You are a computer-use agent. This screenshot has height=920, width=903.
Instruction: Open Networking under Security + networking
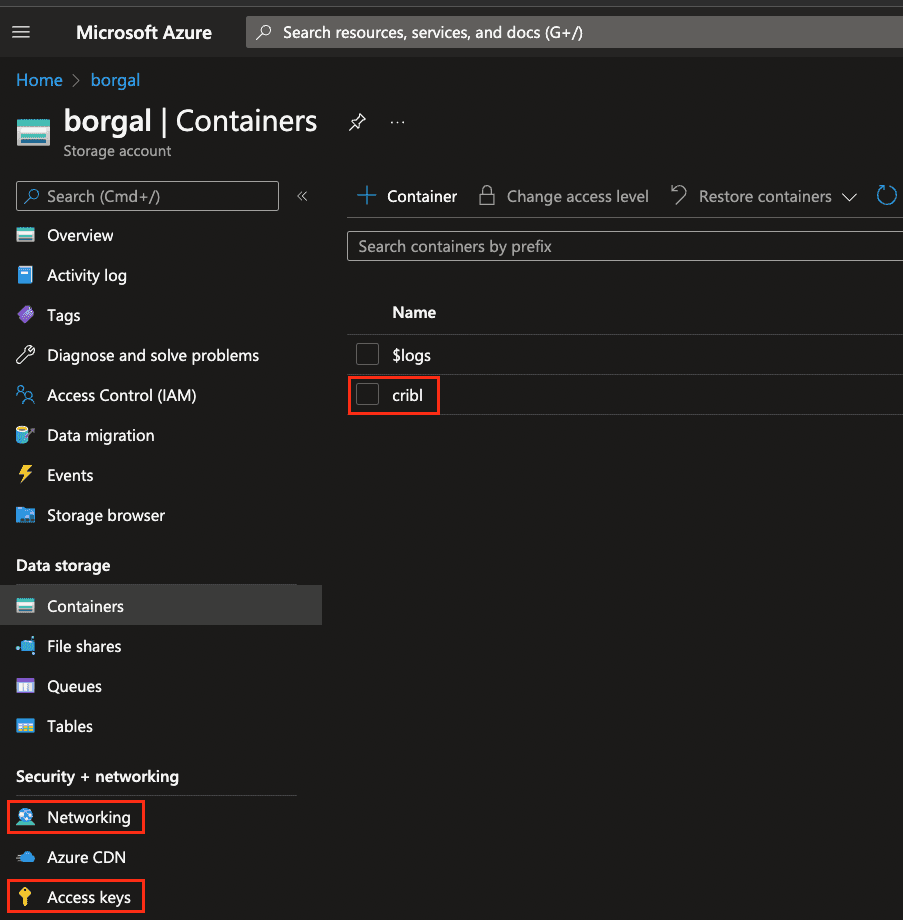88,817
